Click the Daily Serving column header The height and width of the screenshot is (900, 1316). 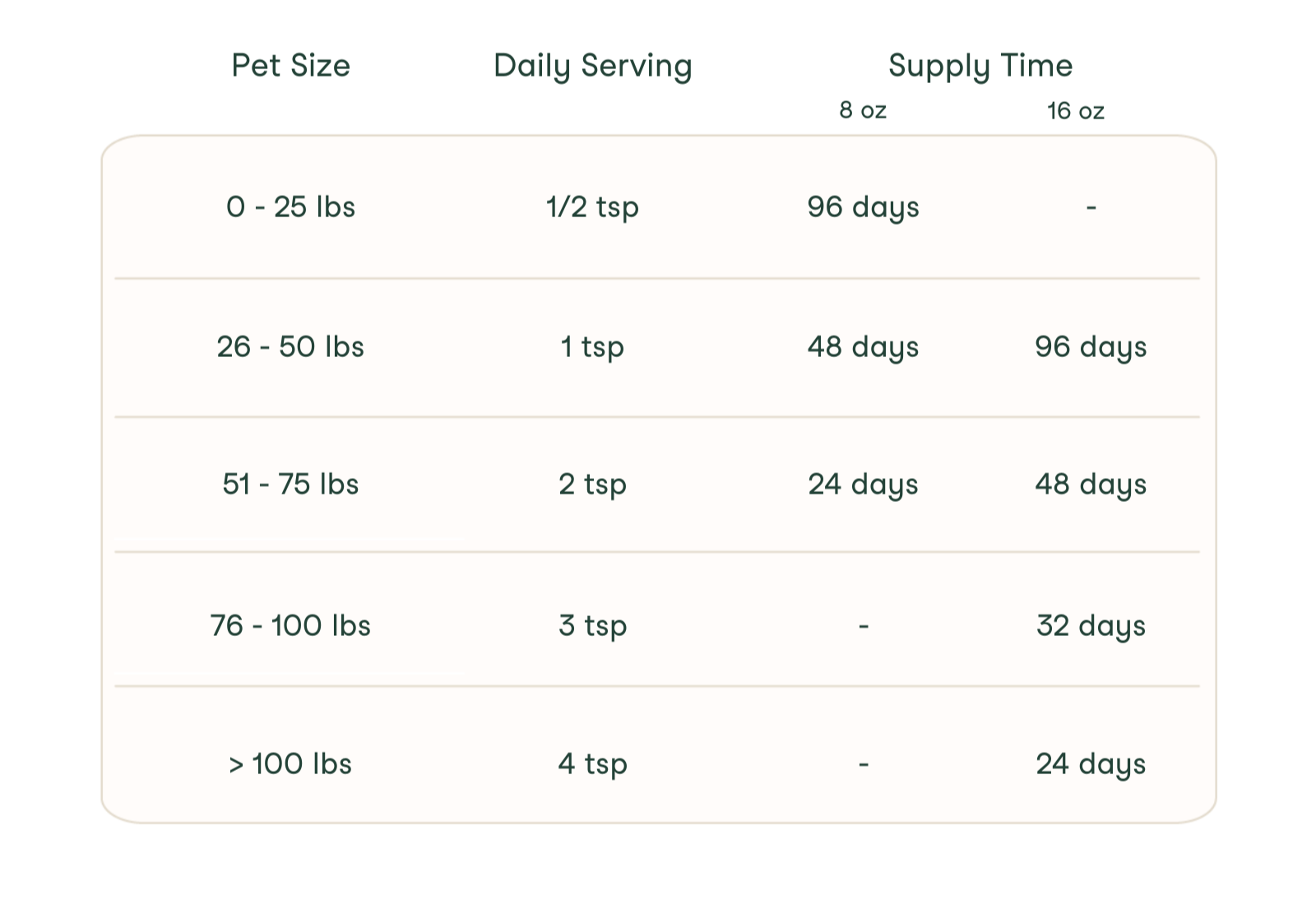coord(592,66)
